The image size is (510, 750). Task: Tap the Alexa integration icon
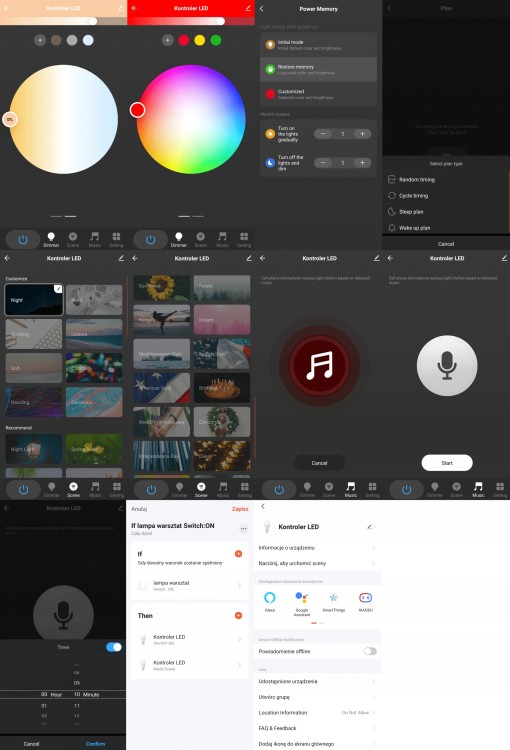(270, 597)
